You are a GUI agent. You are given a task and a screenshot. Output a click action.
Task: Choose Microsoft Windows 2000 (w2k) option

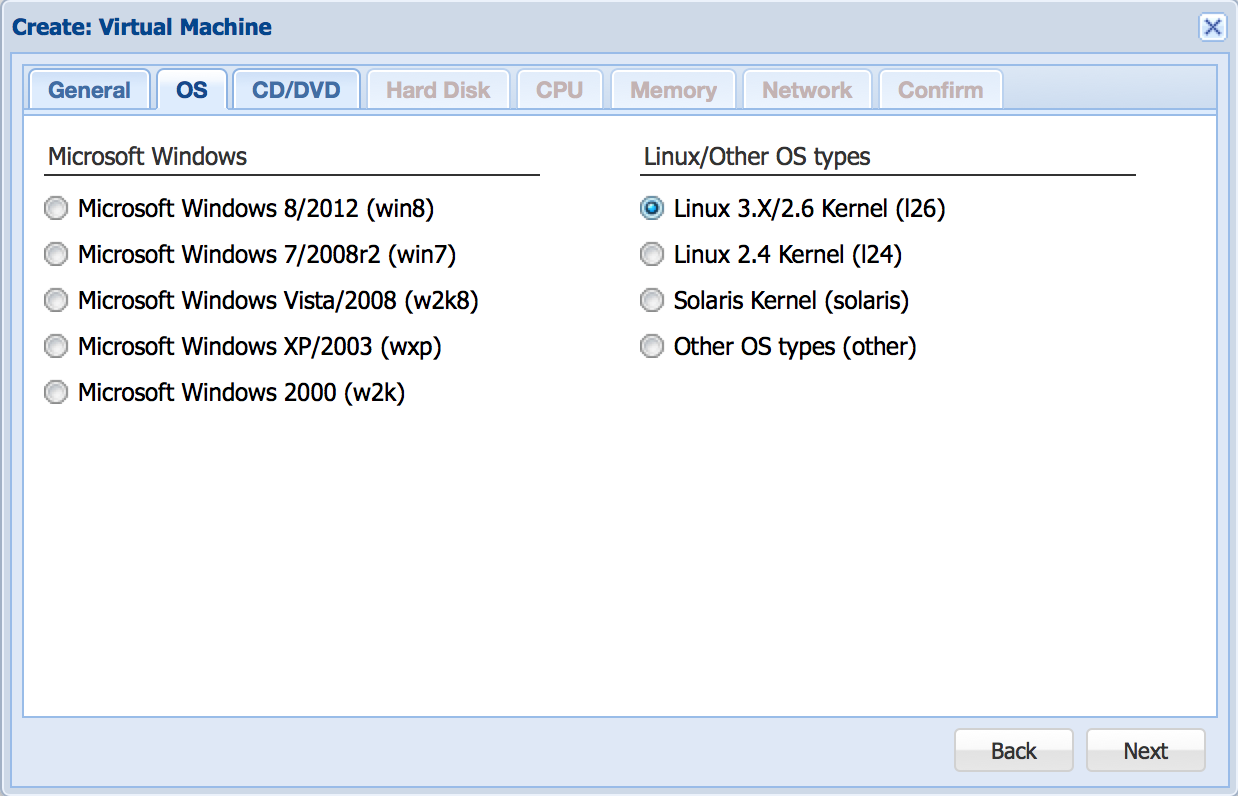(x=57, y=393)
